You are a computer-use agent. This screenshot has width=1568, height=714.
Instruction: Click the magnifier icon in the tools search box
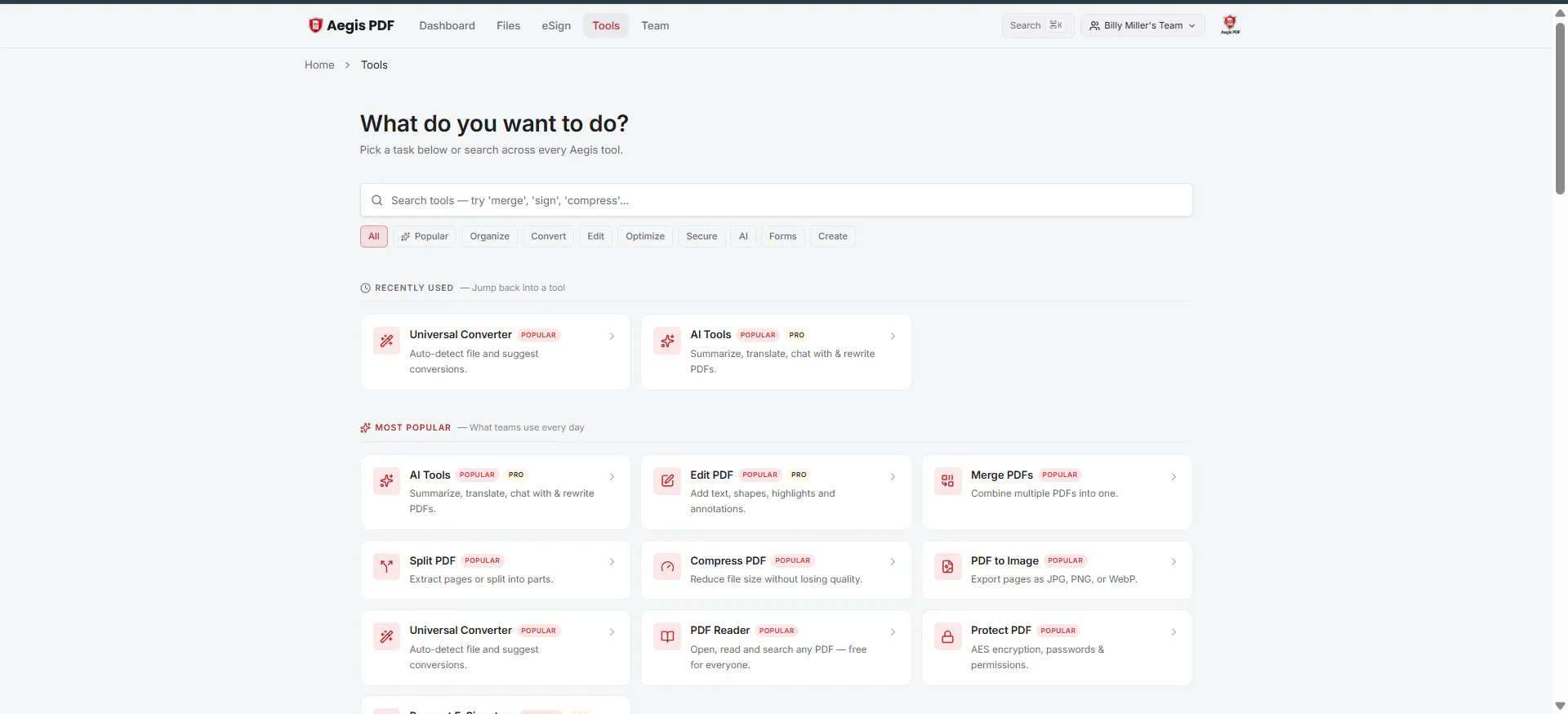376,200
